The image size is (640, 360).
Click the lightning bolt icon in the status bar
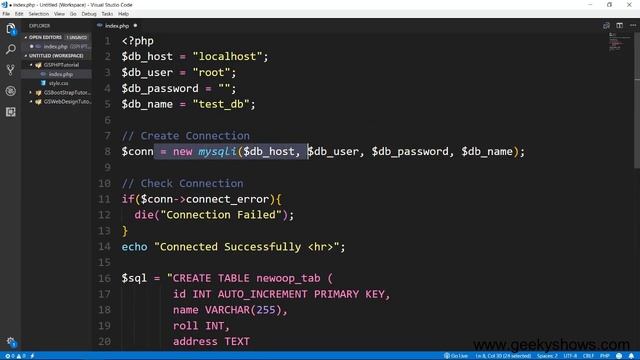pos(32,356)
